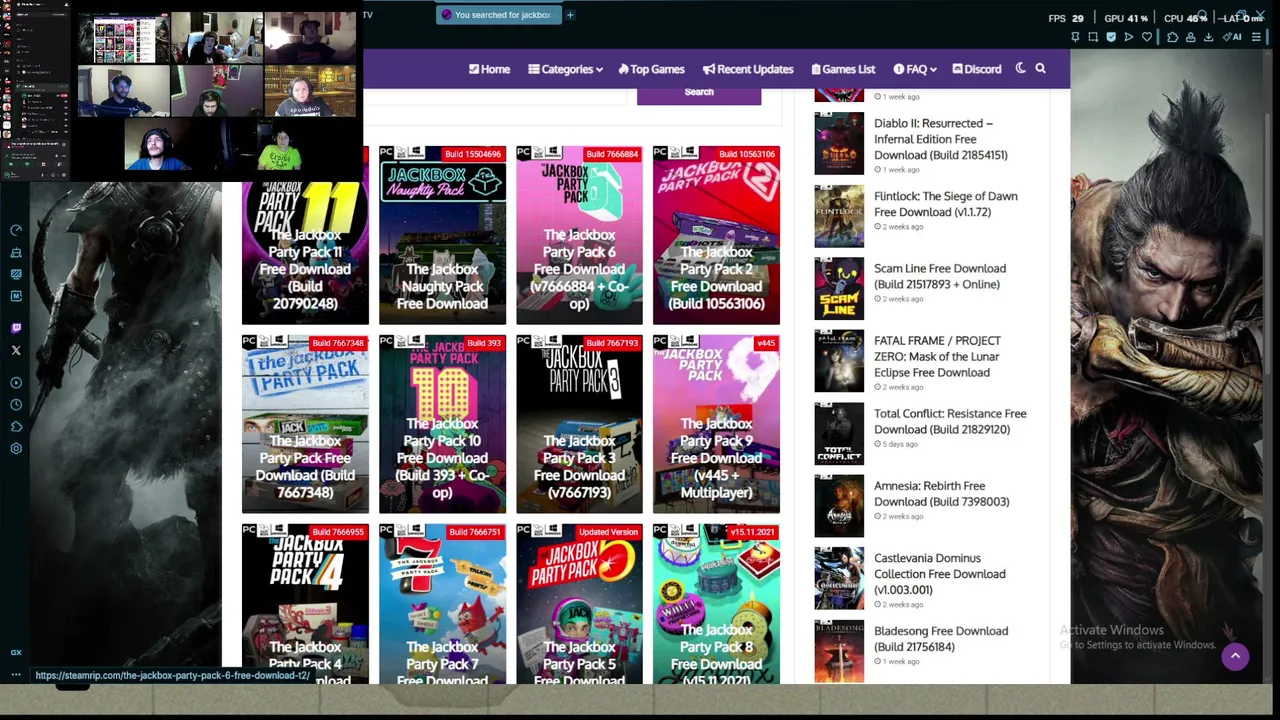Screen dimensions: 1280x720
Task: Open Jackbox Party Pack 3 game card
Action: pos(579,424)
